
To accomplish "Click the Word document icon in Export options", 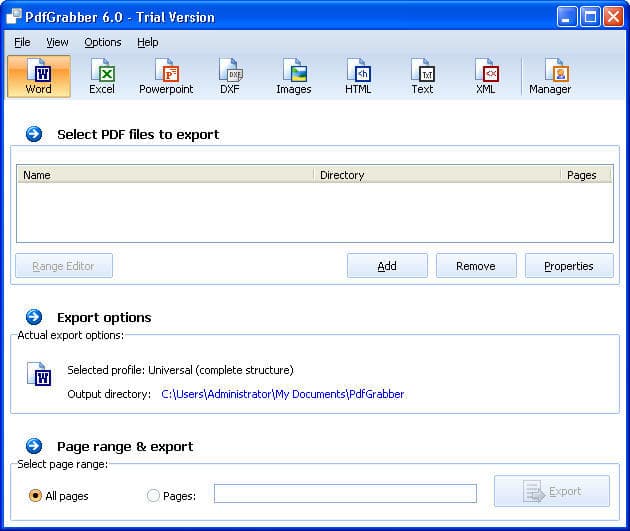I will coord(39,374).
